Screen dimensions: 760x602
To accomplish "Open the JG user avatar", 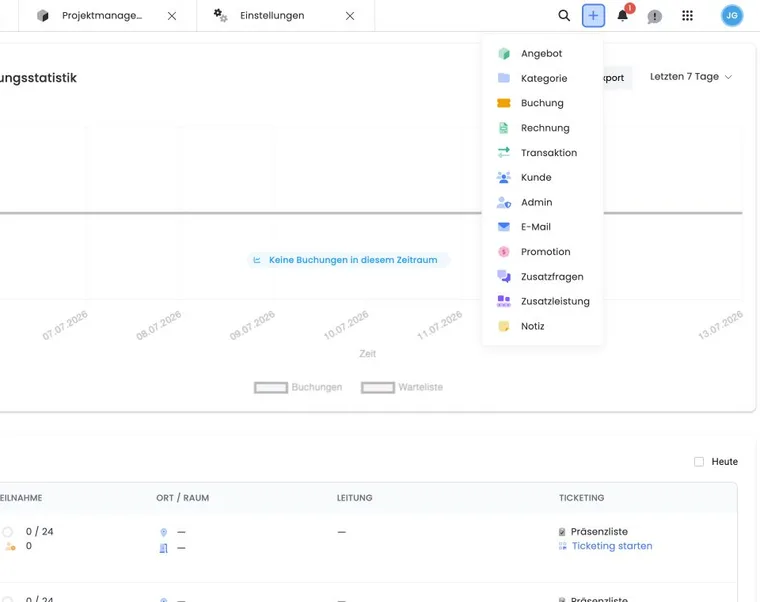I will [x=732, y=16].
